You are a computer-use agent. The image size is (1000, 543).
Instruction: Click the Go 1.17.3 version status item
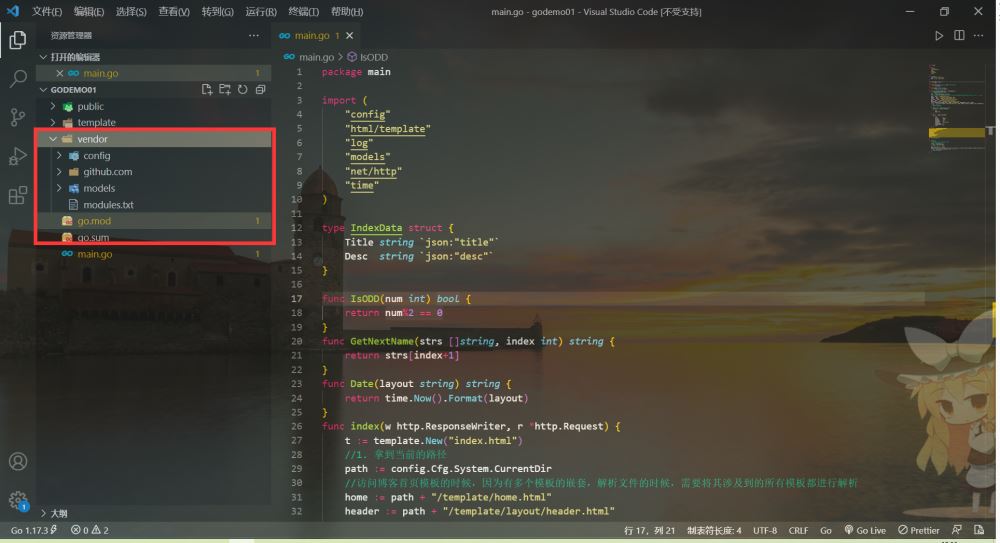click(x=34, y=530)
